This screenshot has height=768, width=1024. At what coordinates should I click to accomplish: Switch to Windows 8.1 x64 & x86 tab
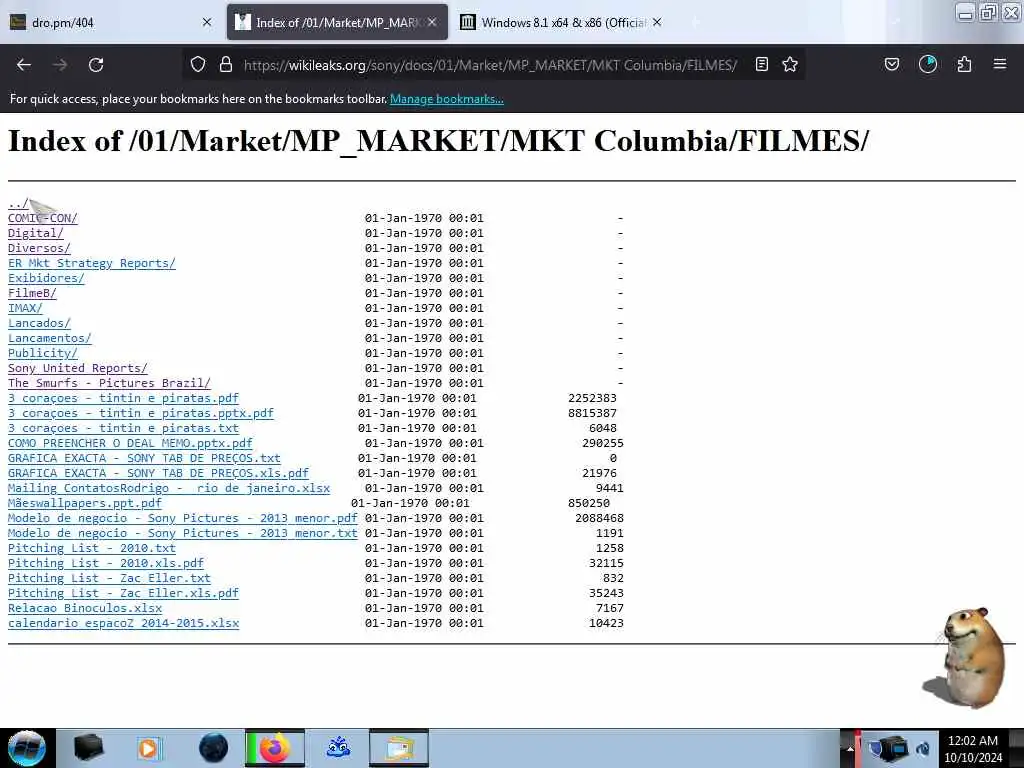[x=562, y=22]
